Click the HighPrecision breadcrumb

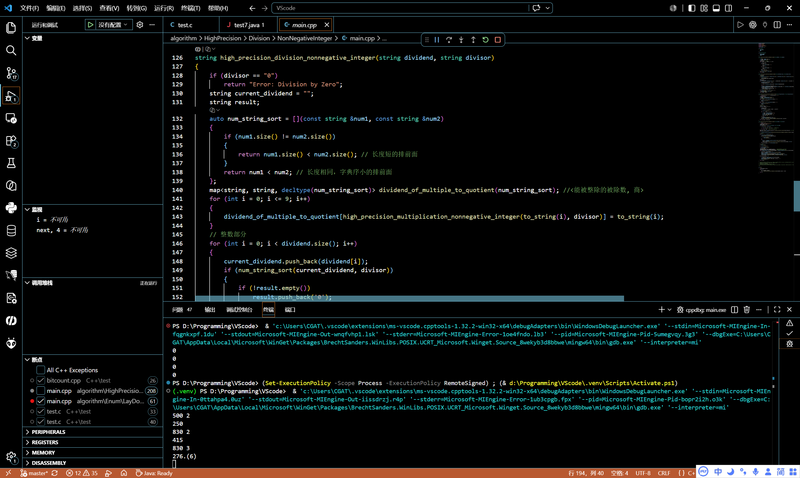tap(222, 38)
